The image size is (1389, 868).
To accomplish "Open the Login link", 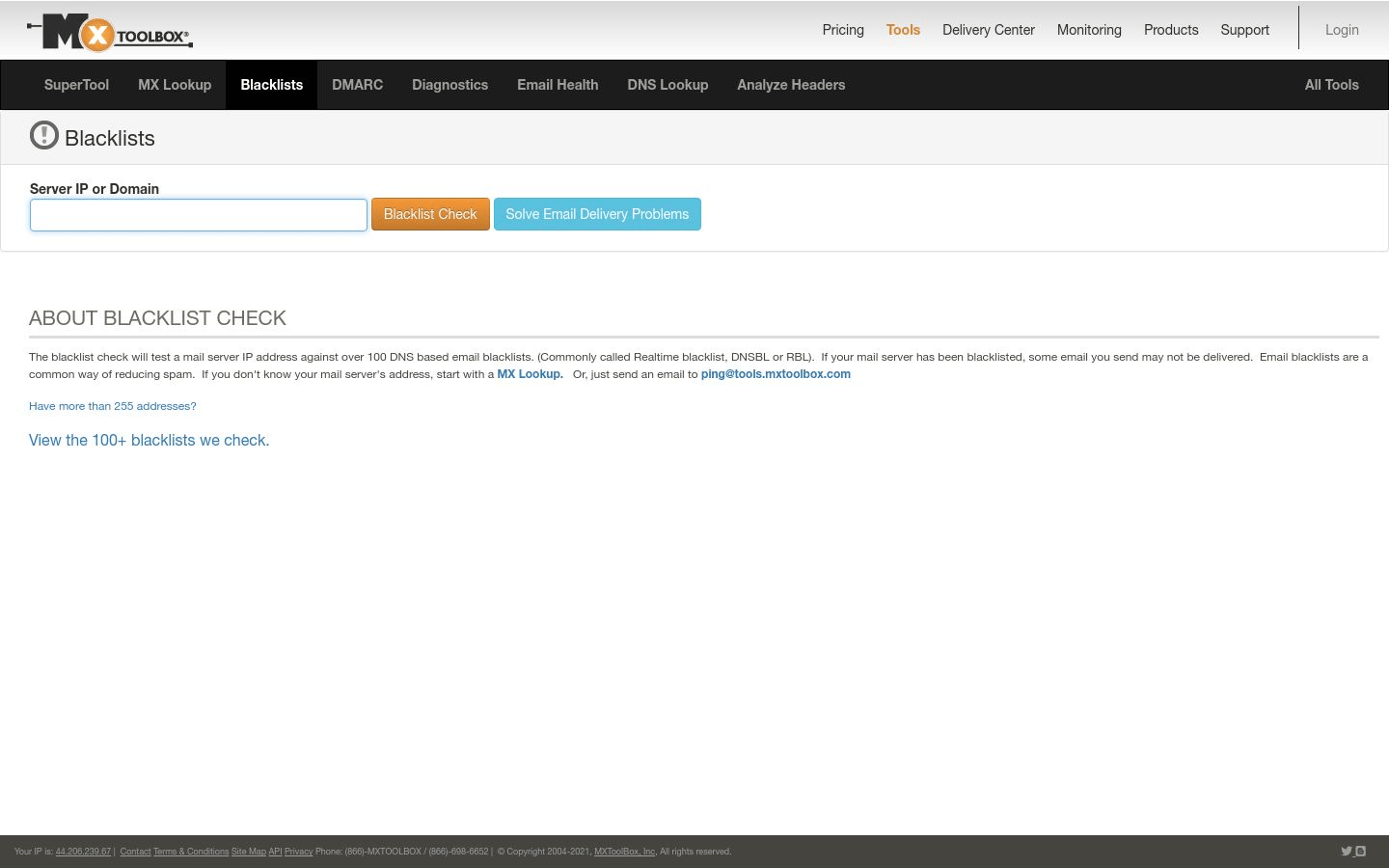I will tap(1341, 30).
